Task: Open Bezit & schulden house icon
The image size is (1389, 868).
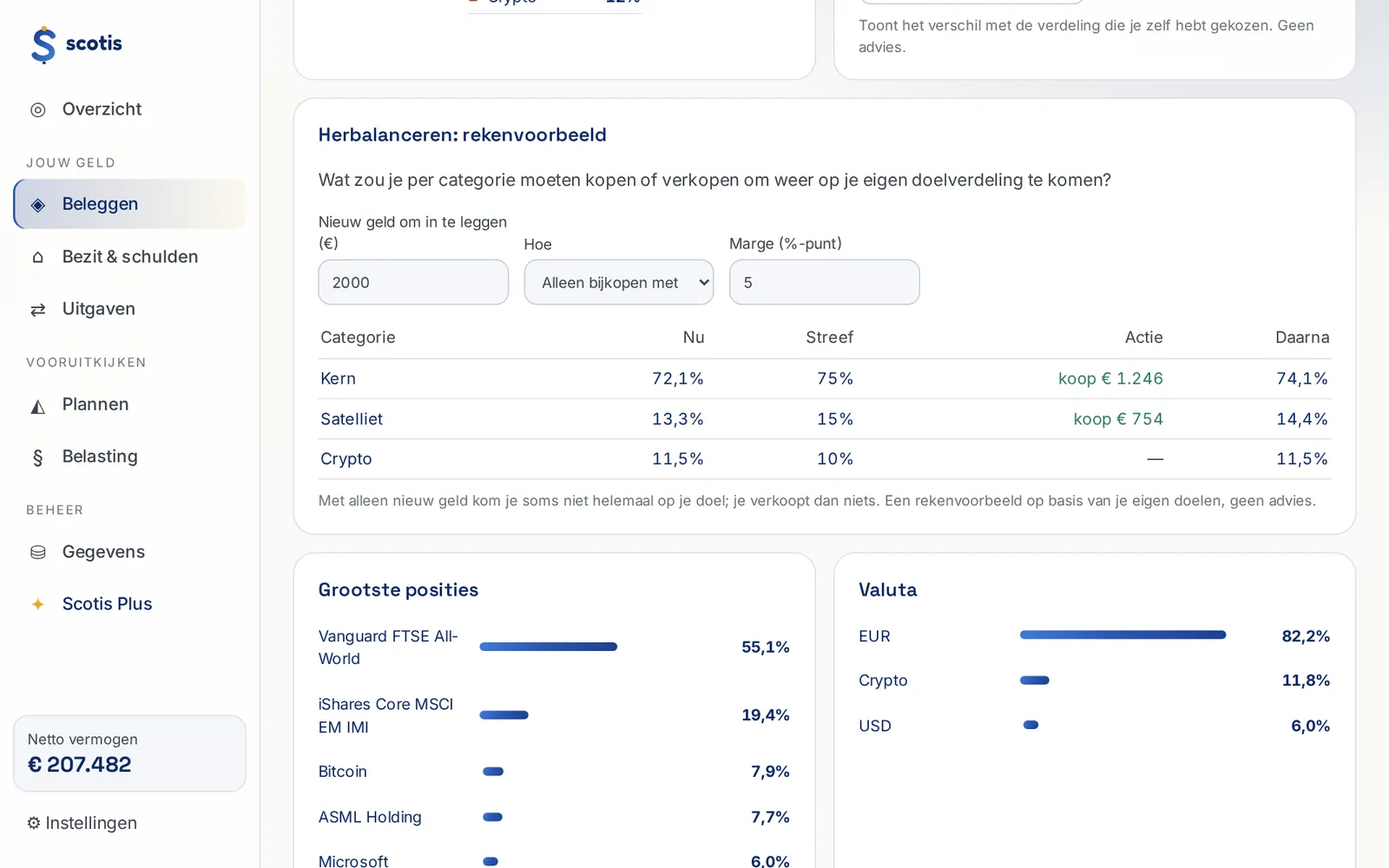Action: coord(38,258)
